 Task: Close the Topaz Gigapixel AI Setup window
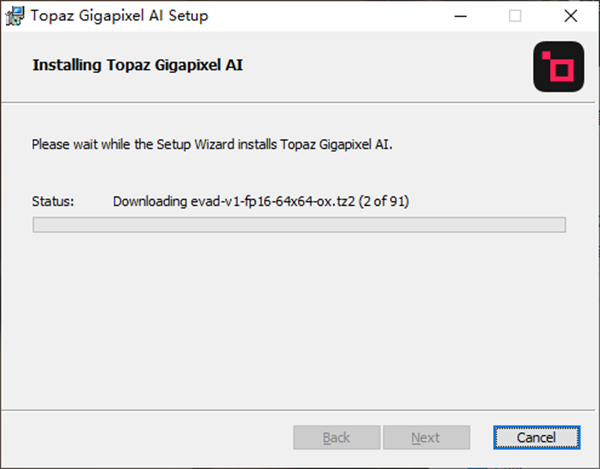569,17
